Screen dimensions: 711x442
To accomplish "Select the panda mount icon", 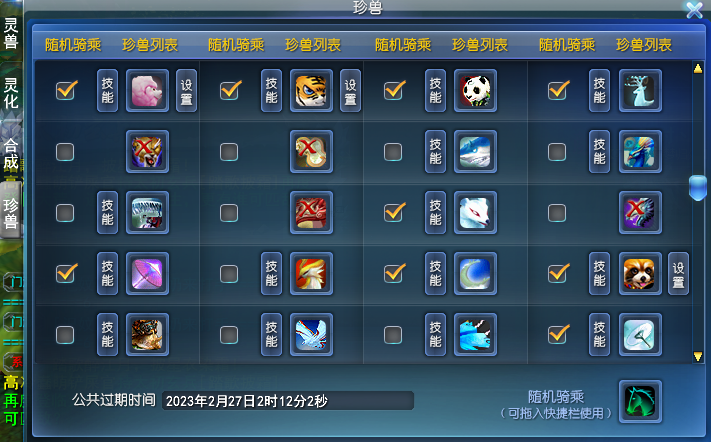I will click(475, 90).
